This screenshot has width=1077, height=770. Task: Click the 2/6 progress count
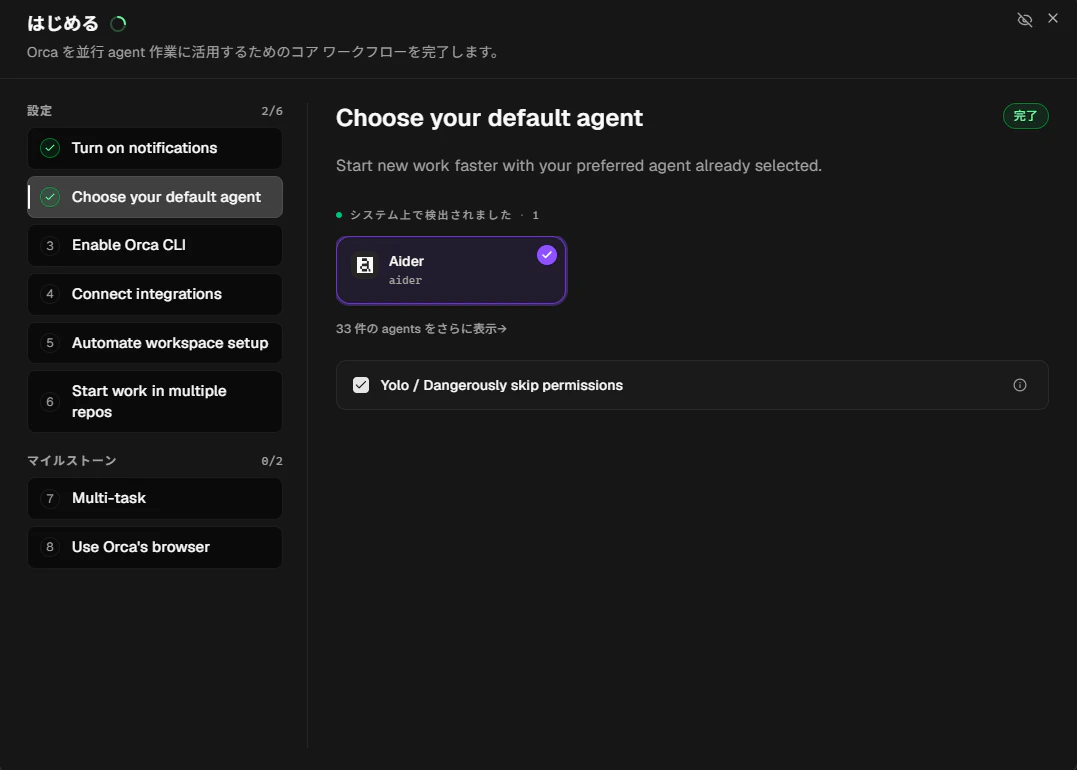(271, 111)
